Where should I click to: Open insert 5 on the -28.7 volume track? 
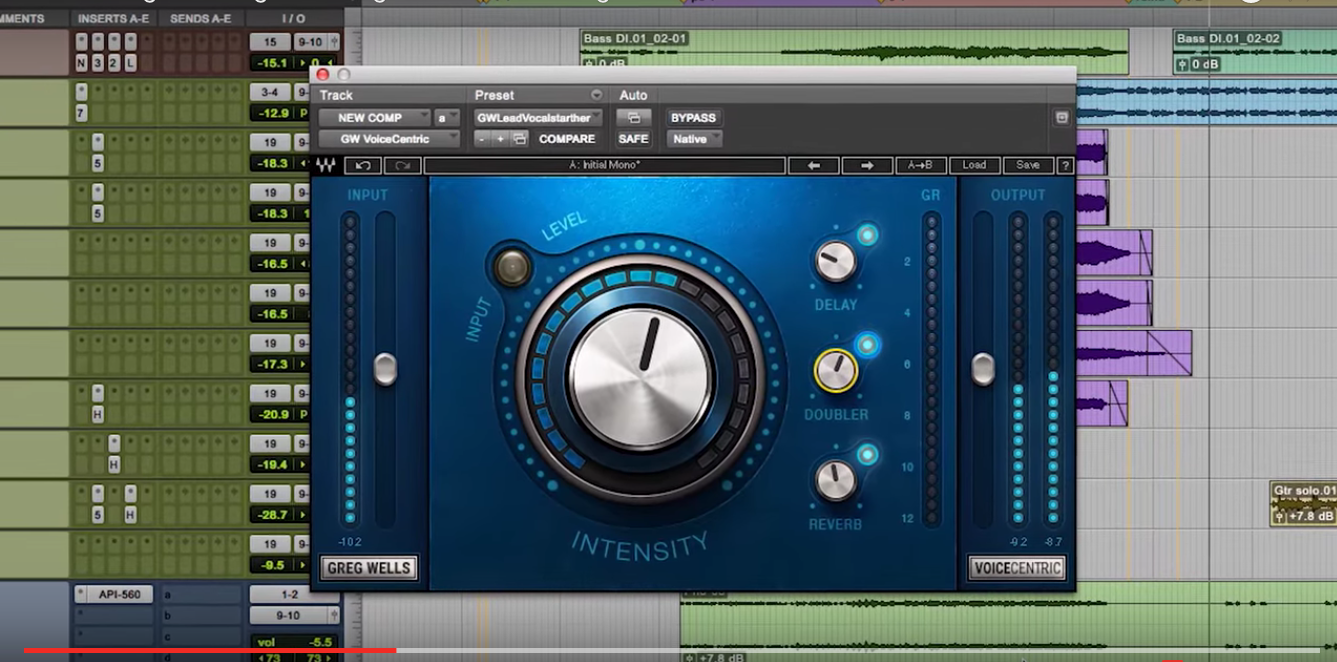(x=98, y=515)
